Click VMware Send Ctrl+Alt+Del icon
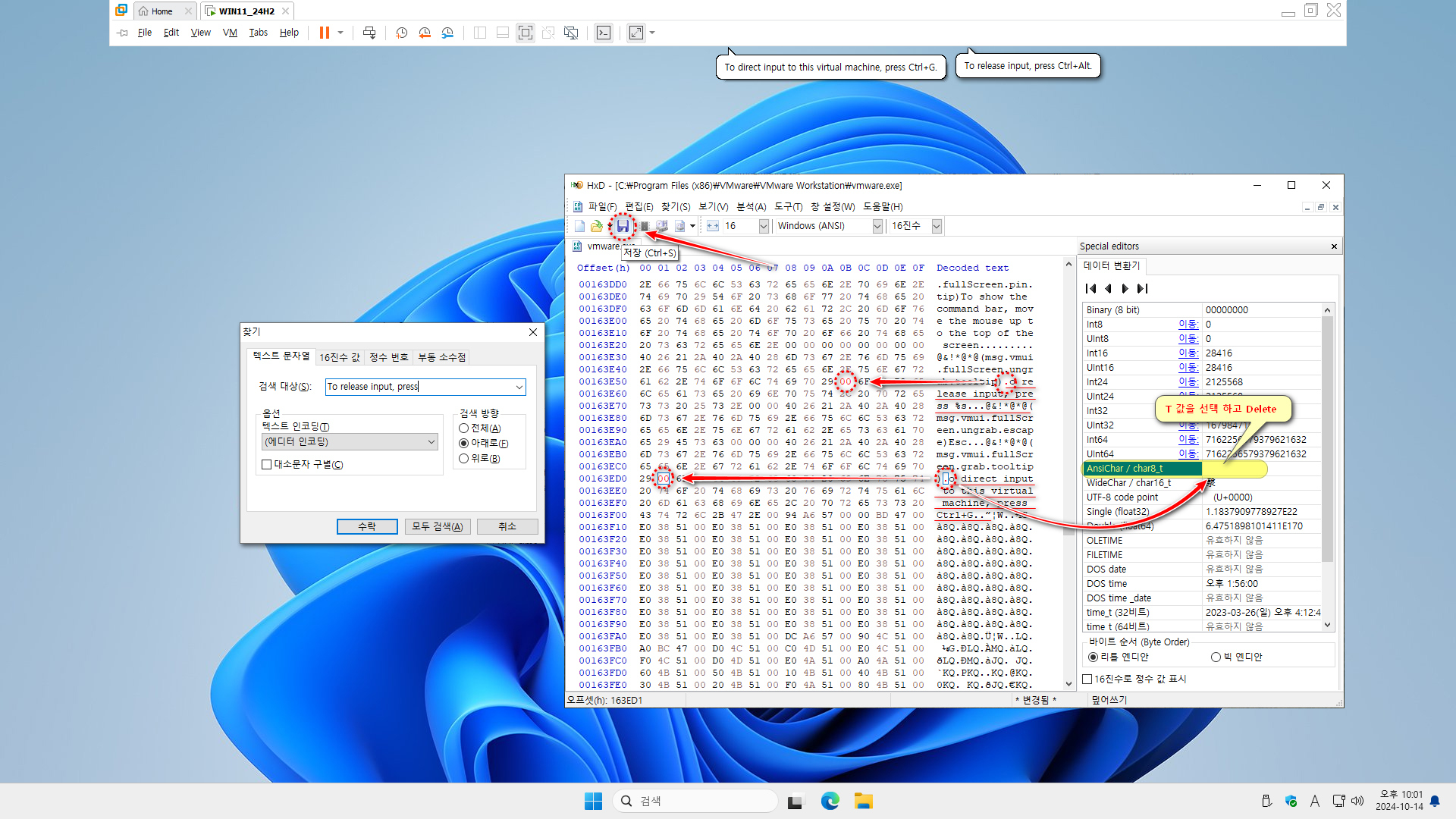This screenshot has height=819, width=1456. click(x=369, y=33)
